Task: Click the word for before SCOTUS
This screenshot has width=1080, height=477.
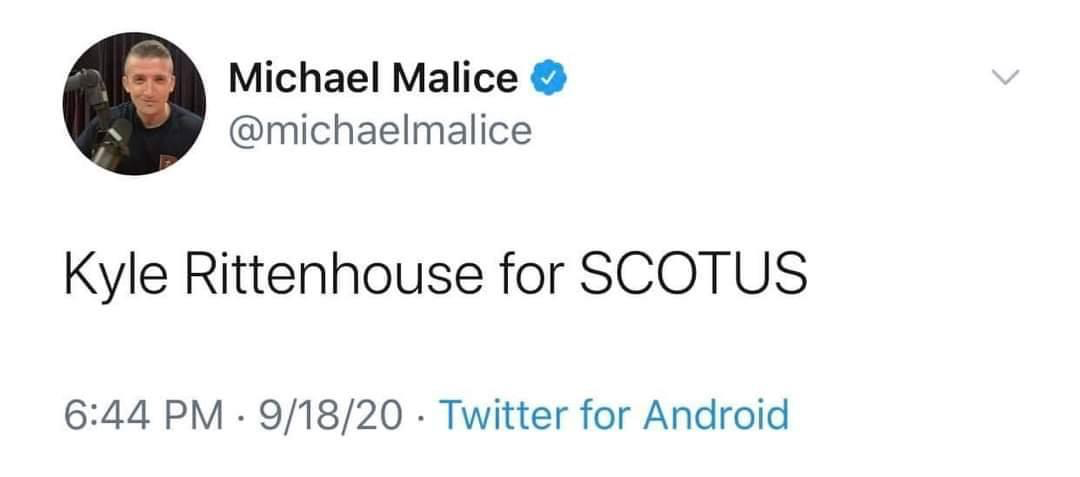Action: pos(530,273)
